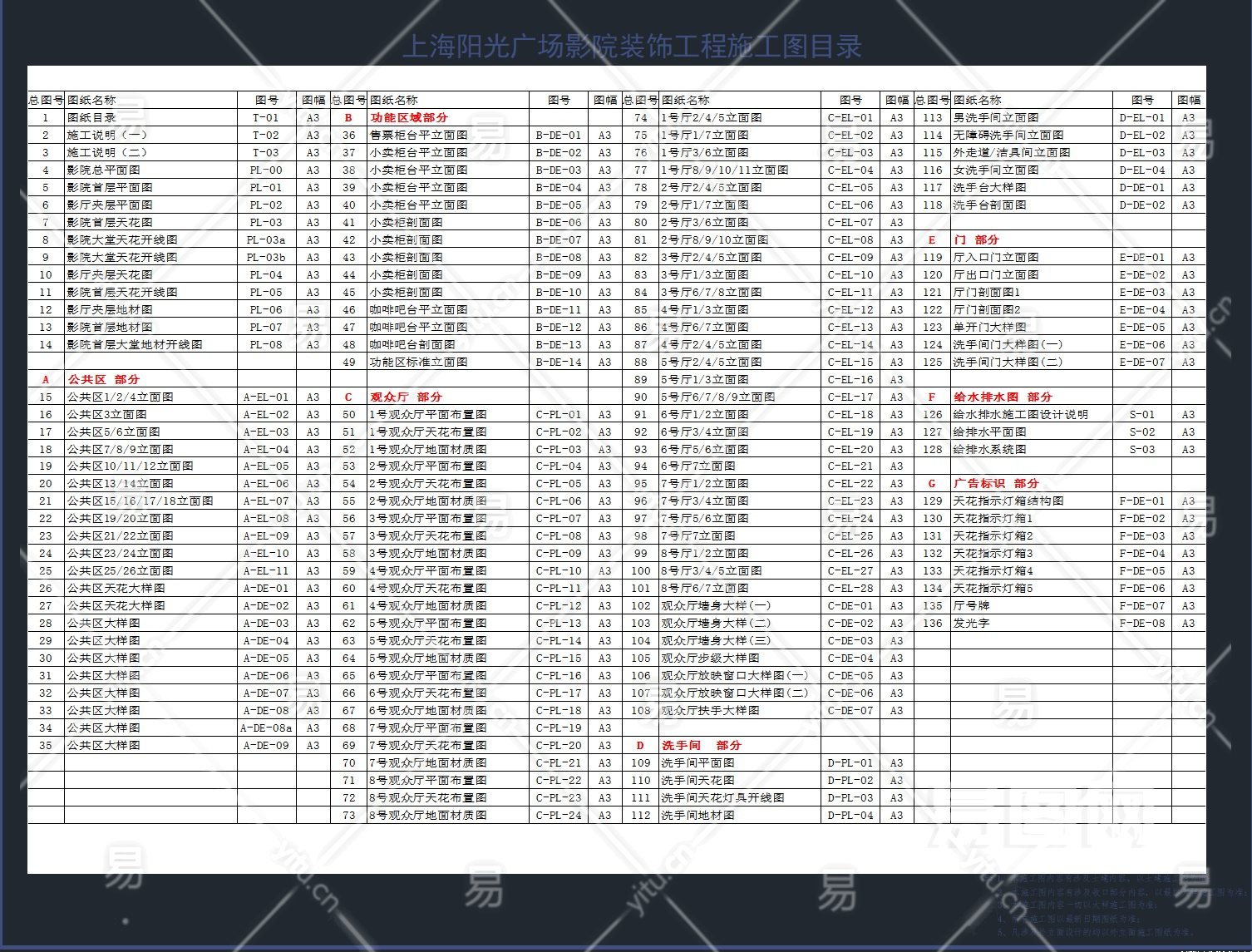Select the 公共区3立面图 cell
The width and height of the screenshot is (1252, 952).
click(x=107, y=415)
